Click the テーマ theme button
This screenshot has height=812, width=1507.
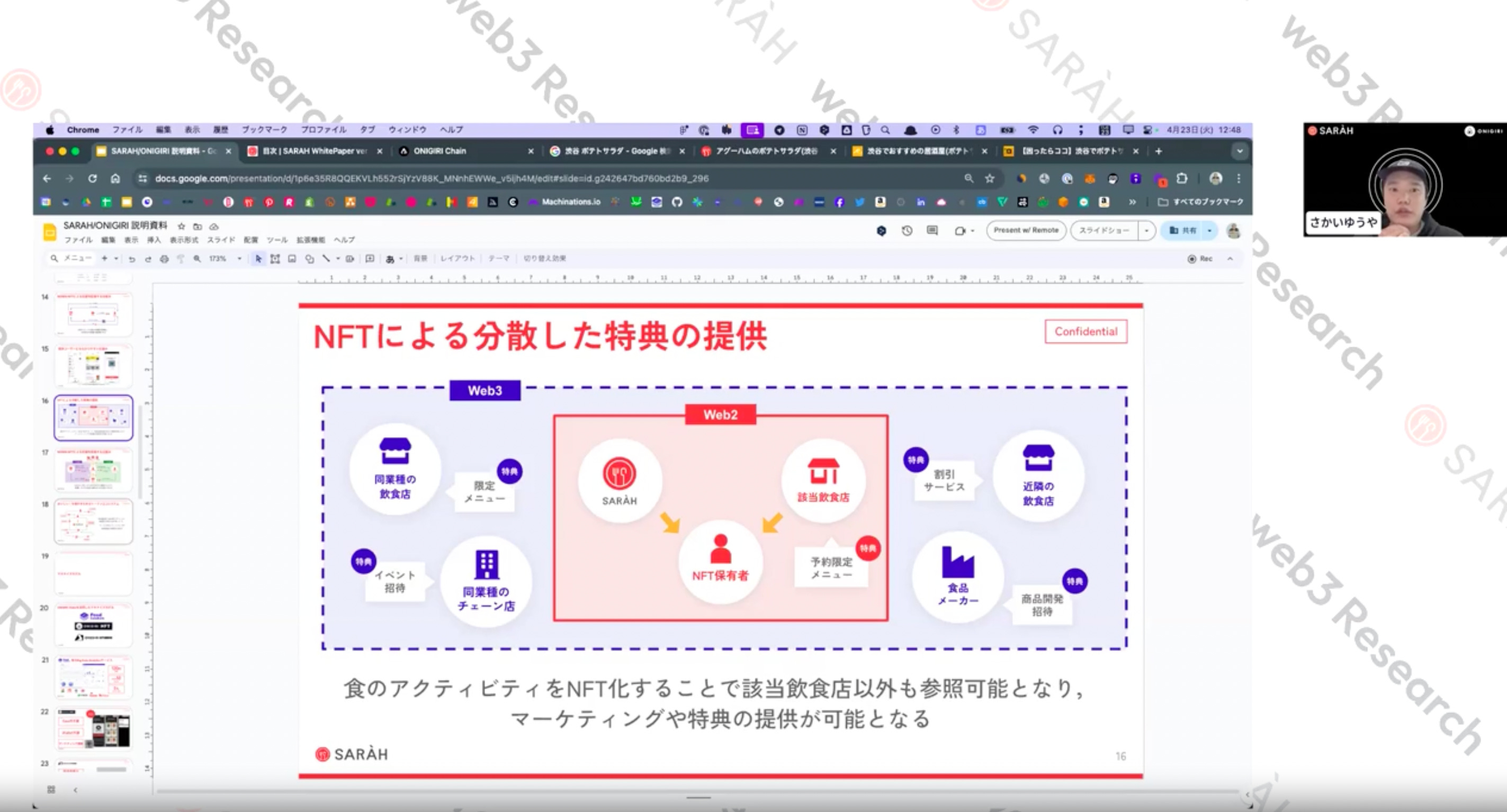498,258
